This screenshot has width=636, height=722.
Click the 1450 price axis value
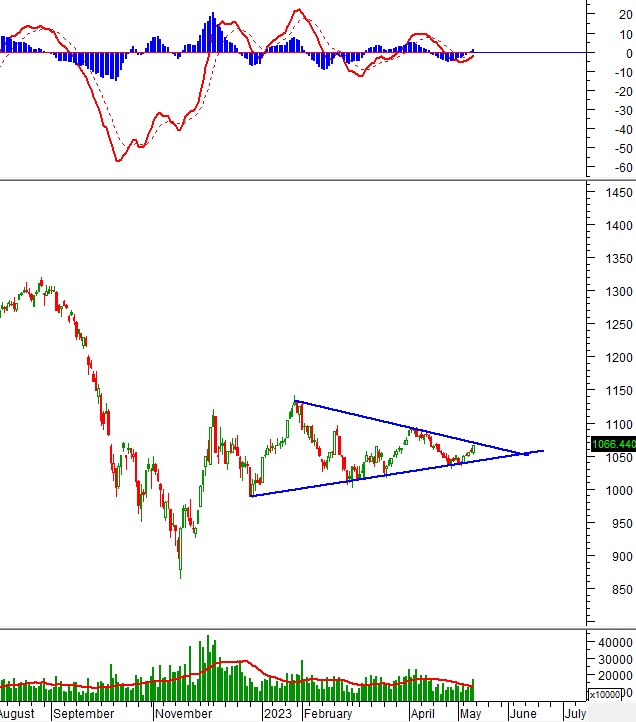[619, 192]
